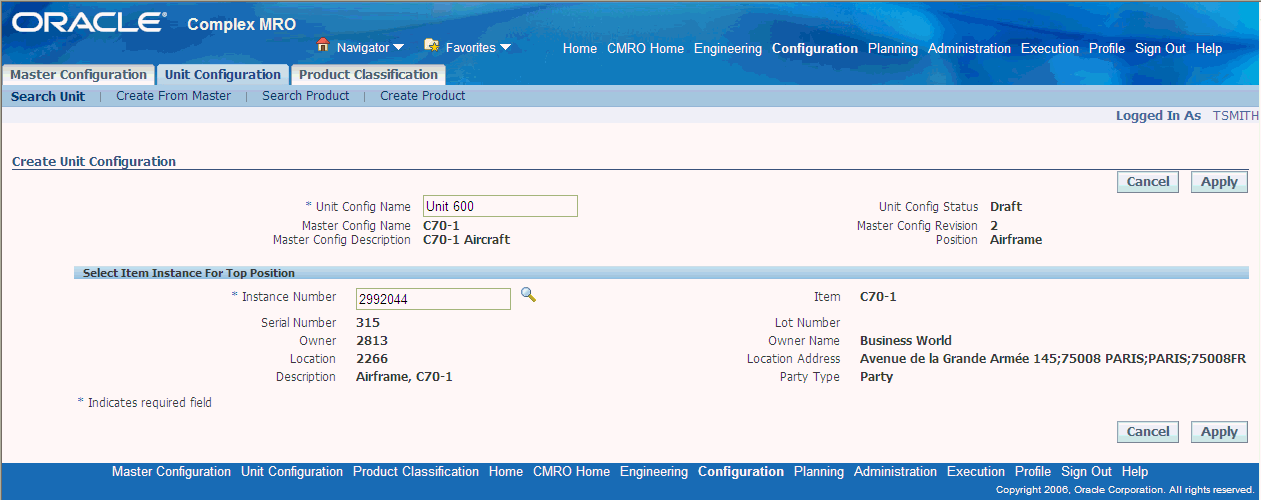Viewport: 1261px width, 500px height.
Task: Click the Draft status value
Action: 1006,207
